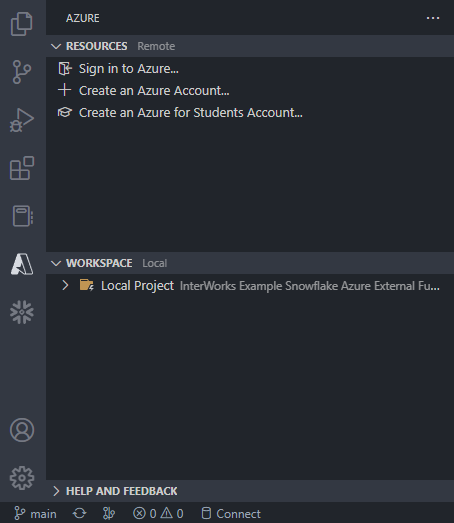Open the Source Control view
The height and width of the screenshot is (523, 454).
(22, 72)
